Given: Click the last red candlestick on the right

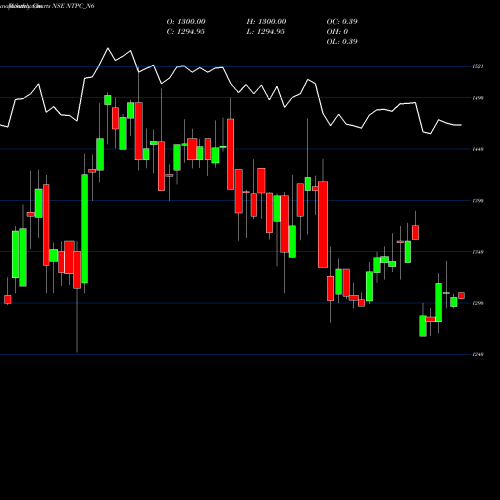Looking at the screenshot, I should (x=461, y=295).
